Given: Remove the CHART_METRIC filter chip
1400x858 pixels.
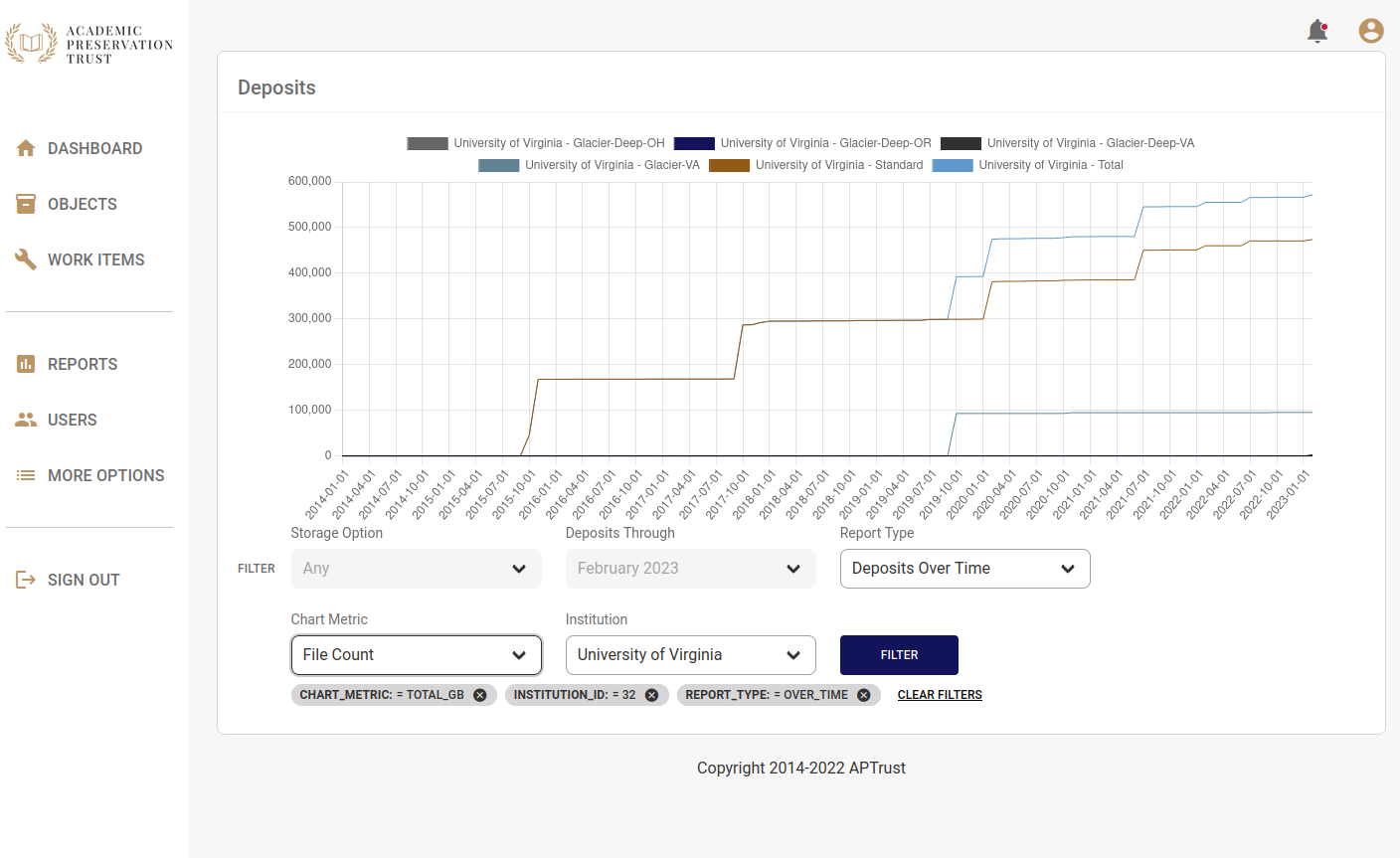Looking at the screenshot, I should click(480, 695).
